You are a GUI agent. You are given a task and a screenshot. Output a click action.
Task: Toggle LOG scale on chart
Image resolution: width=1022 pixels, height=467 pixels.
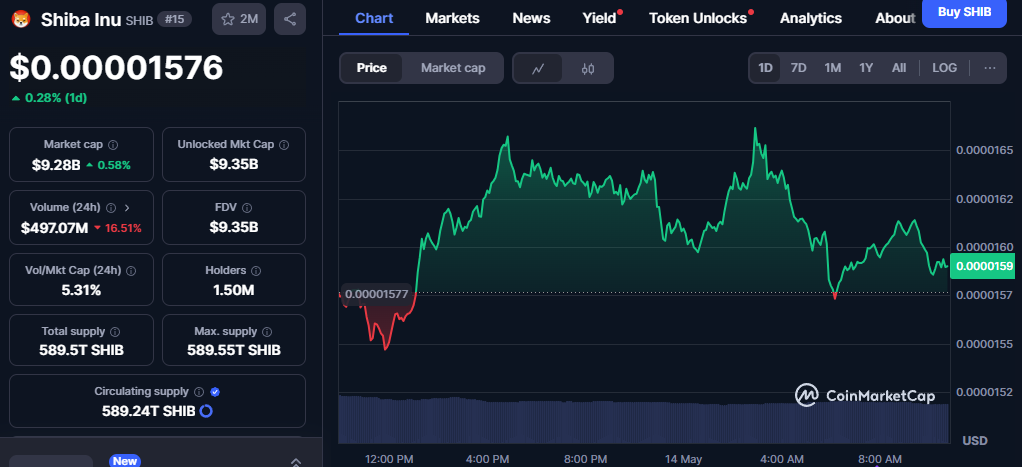(x=944, y=68)
